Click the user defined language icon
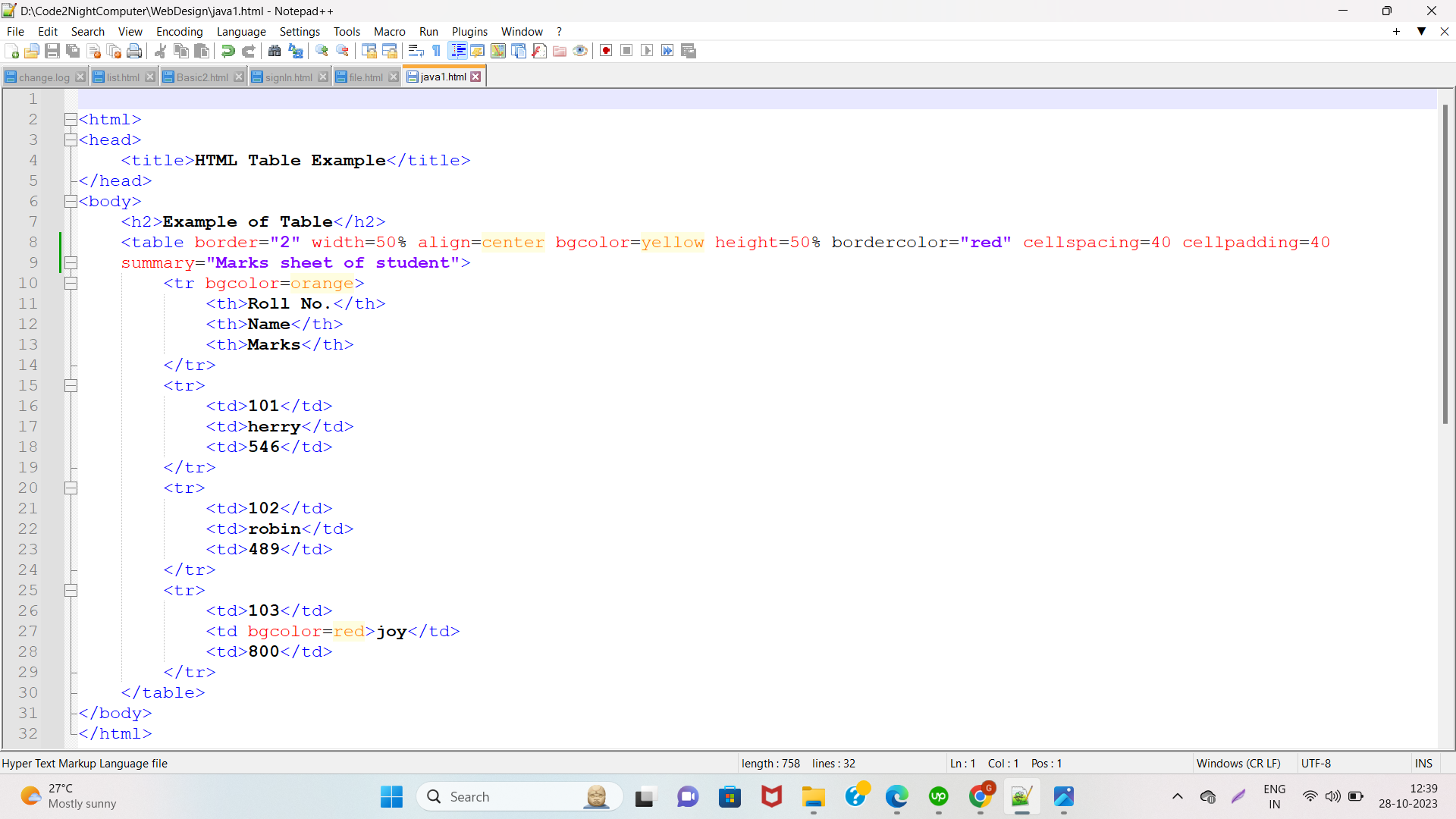 478,51
